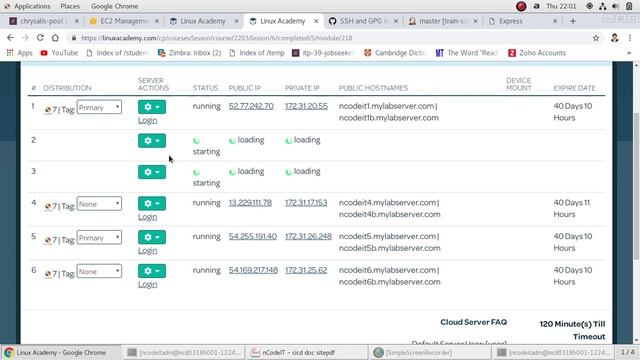Open the itp-39-jobseeker bookmark
Image resolution: width=640 pixels, height=360 pixels.
coord(323,53)
